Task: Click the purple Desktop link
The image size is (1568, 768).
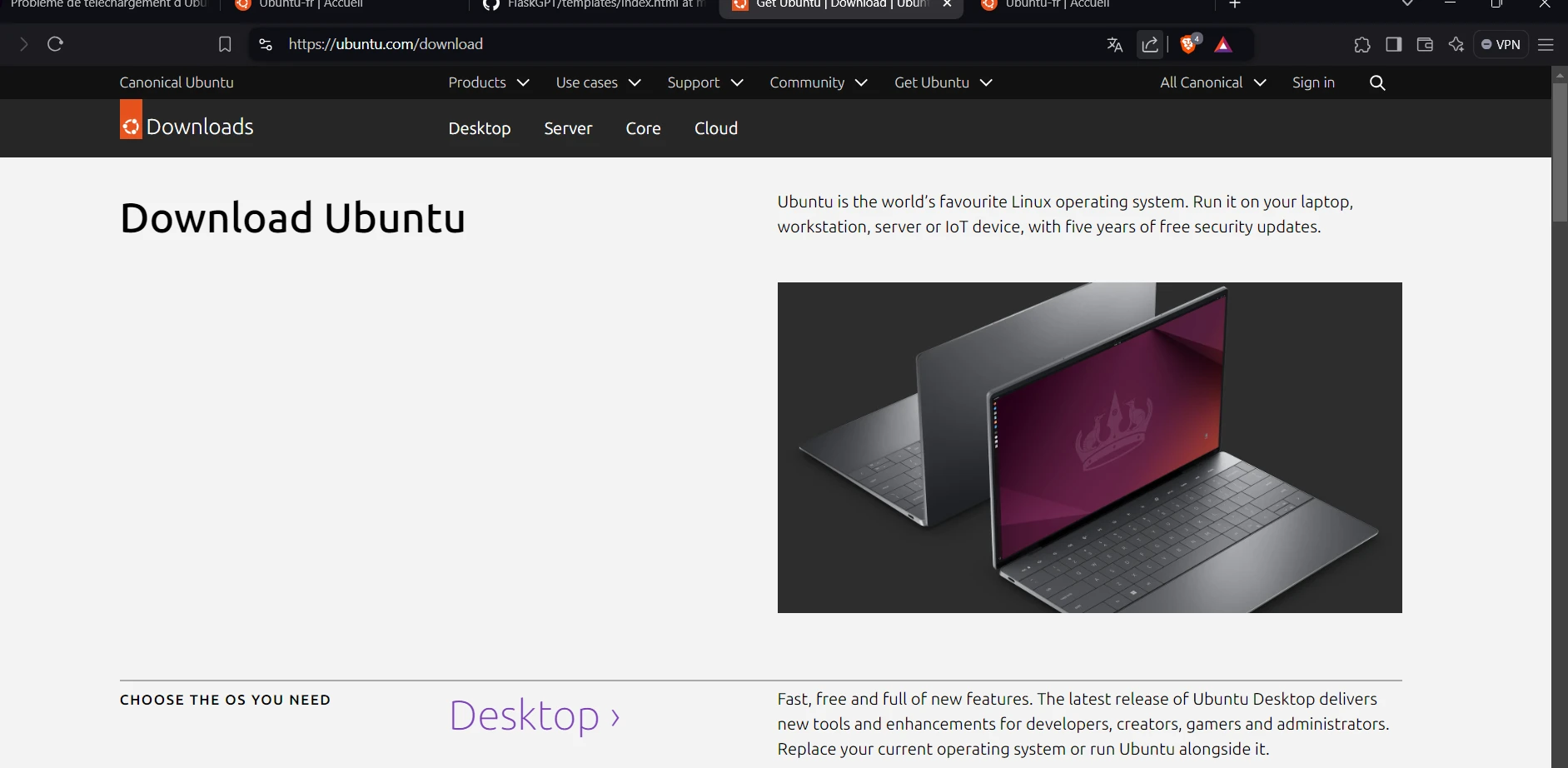Action: [x=534, y=716]
